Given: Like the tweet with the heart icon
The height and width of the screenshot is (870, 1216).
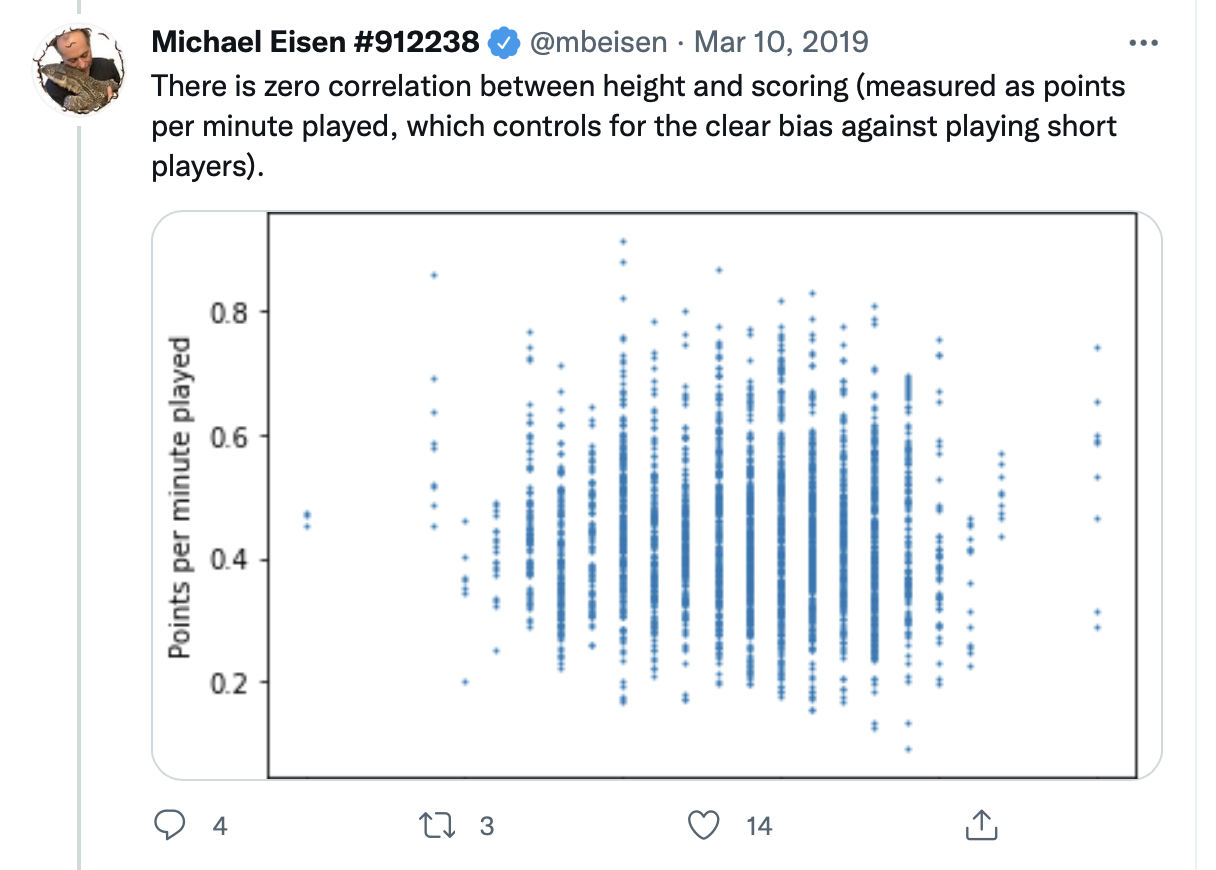Looking at the screenshot, I should click(x=706, y=825).
